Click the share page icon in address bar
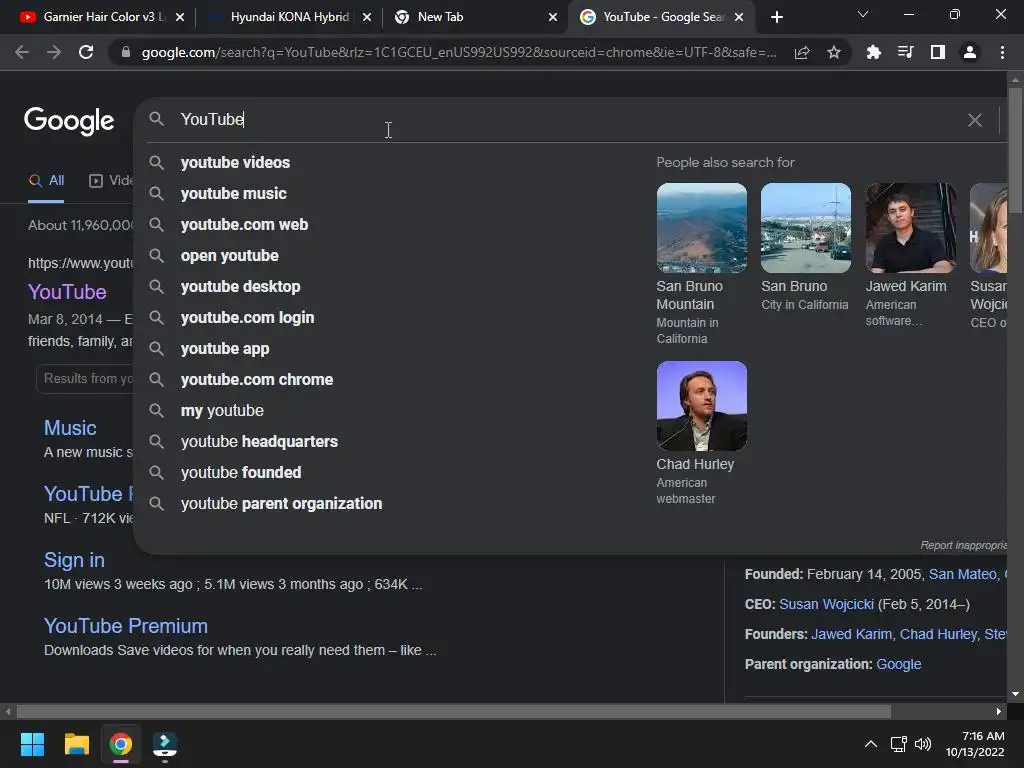The width and height of the screenshot is (1024, 768). pyautogui.click(x=802, y=52)
